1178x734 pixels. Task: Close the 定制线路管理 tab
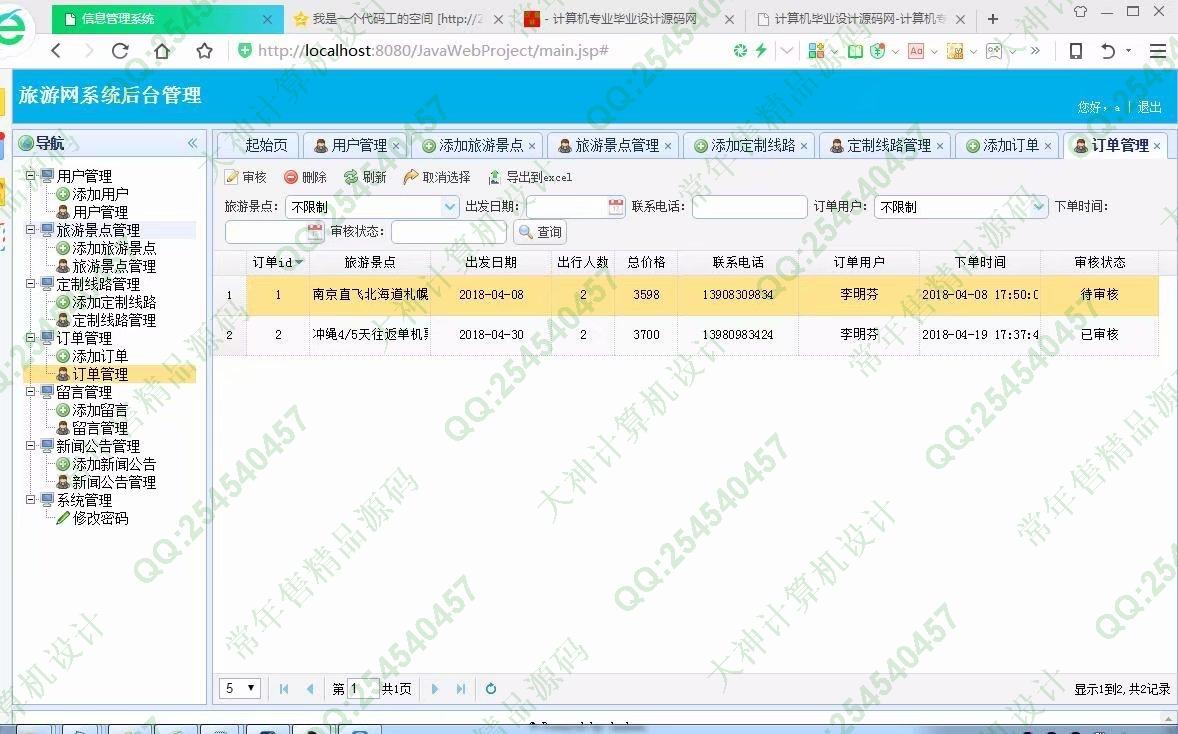940,146
